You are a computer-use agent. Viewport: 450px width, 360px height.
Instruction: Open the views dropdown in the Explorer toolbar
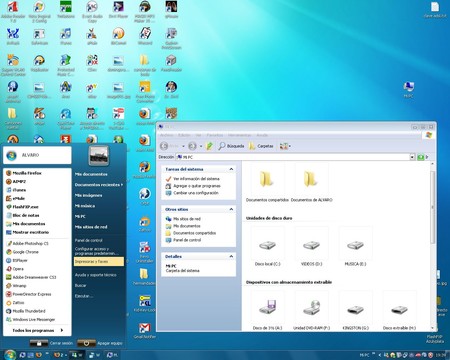click(x=285, y=146)
